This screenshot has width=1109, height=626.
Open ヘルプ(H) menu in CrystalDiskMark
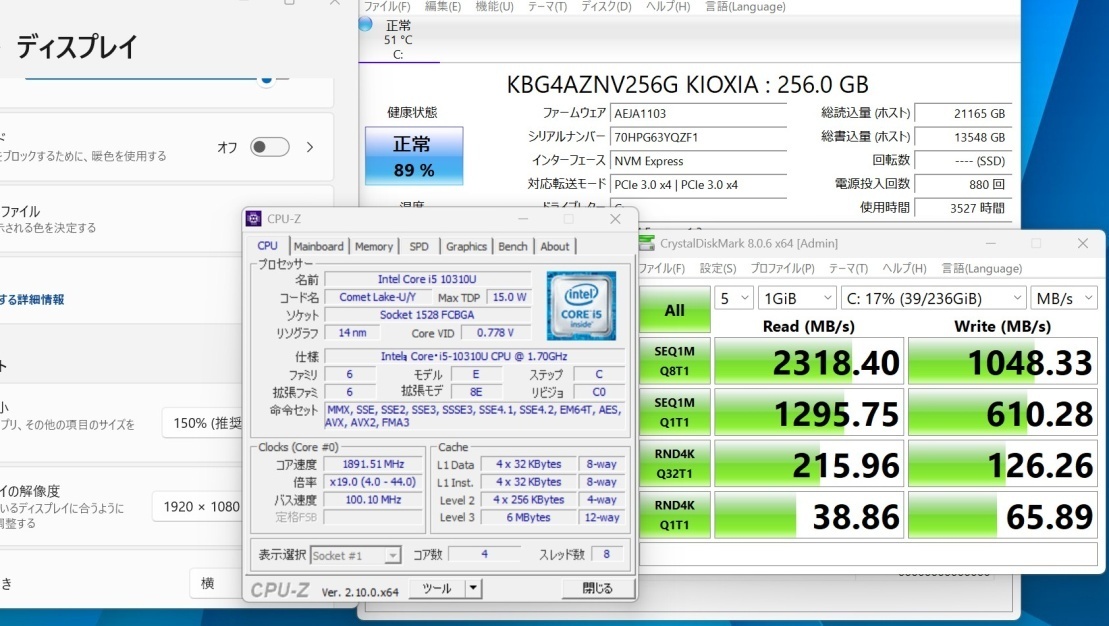pyautogui.click(x=904, y=269)
